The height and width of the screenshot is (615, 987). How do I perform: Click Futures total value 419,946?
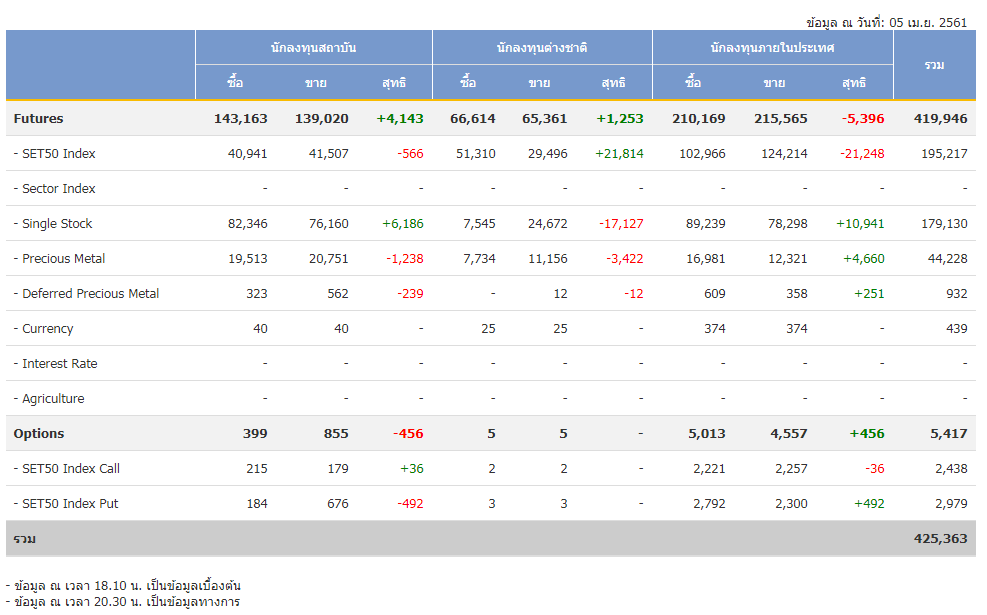940,118
